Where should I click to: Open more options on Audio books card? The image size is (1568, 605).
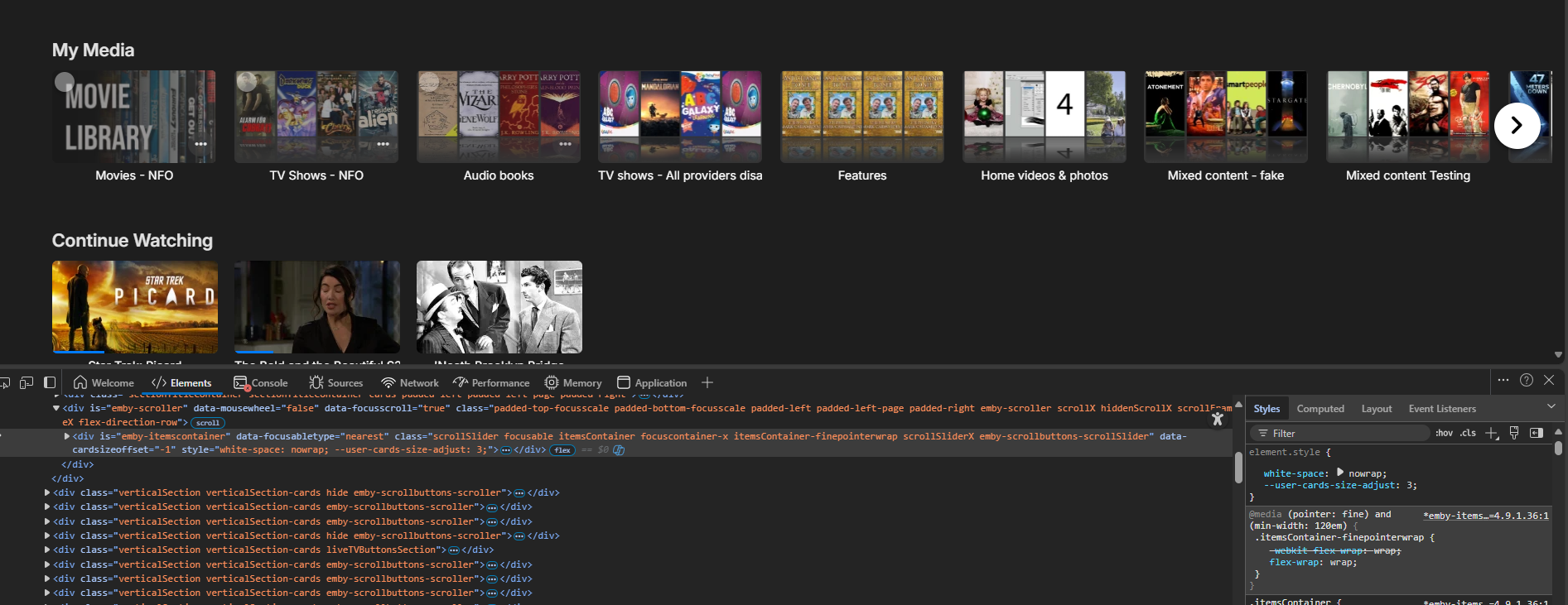pyautogui.click(x=565, y=144)
